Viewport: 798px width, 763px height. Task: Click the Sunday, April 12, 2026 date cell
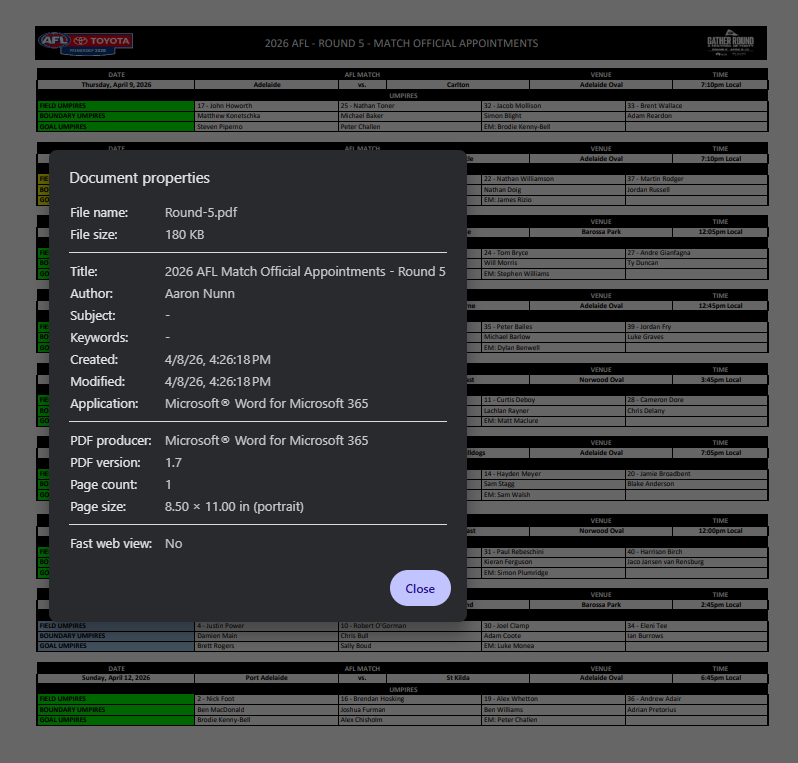116,677
